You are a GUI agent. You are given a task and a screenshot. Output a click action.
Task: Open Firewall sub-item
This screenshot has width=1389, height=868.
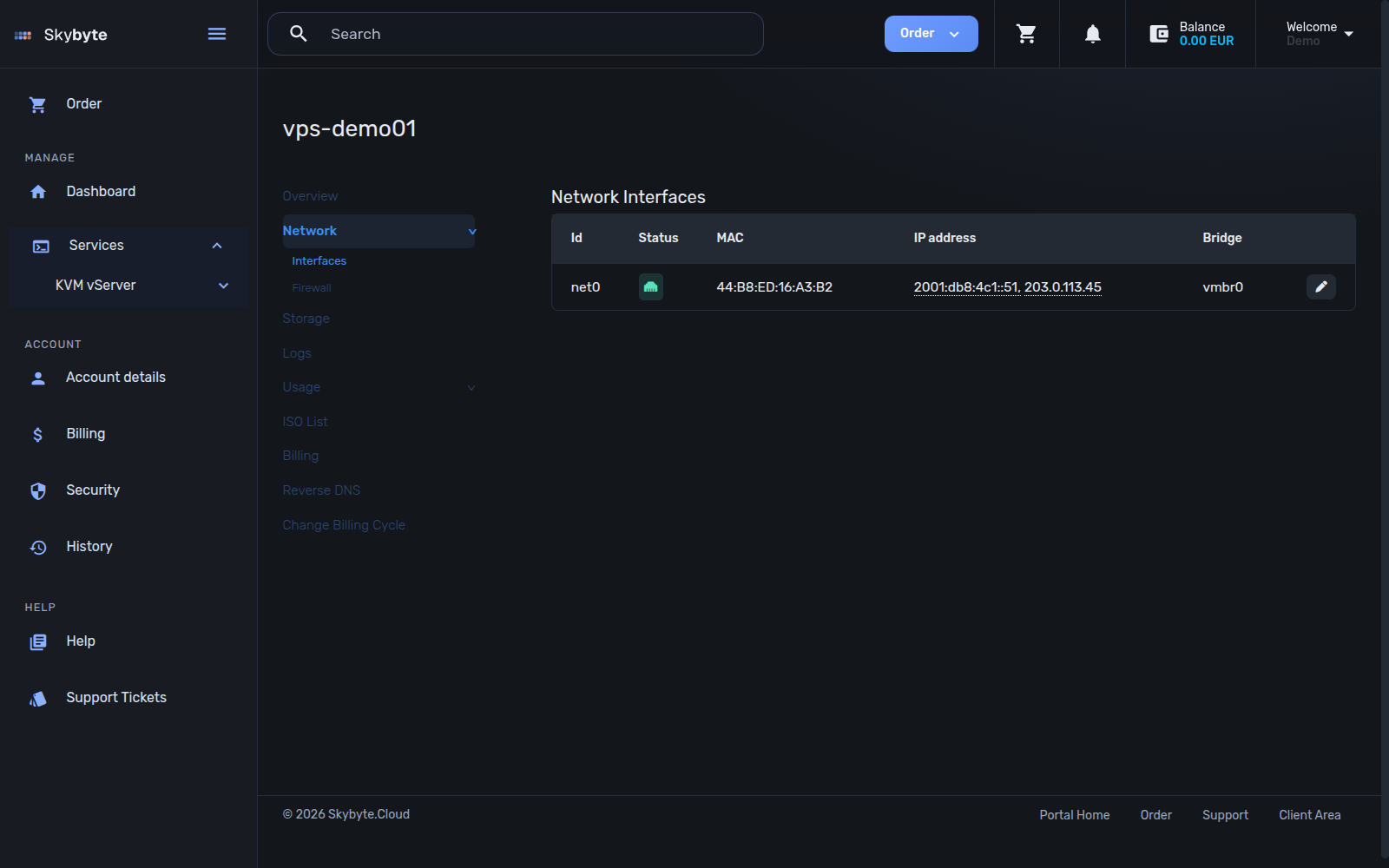(x=312, y=288)
